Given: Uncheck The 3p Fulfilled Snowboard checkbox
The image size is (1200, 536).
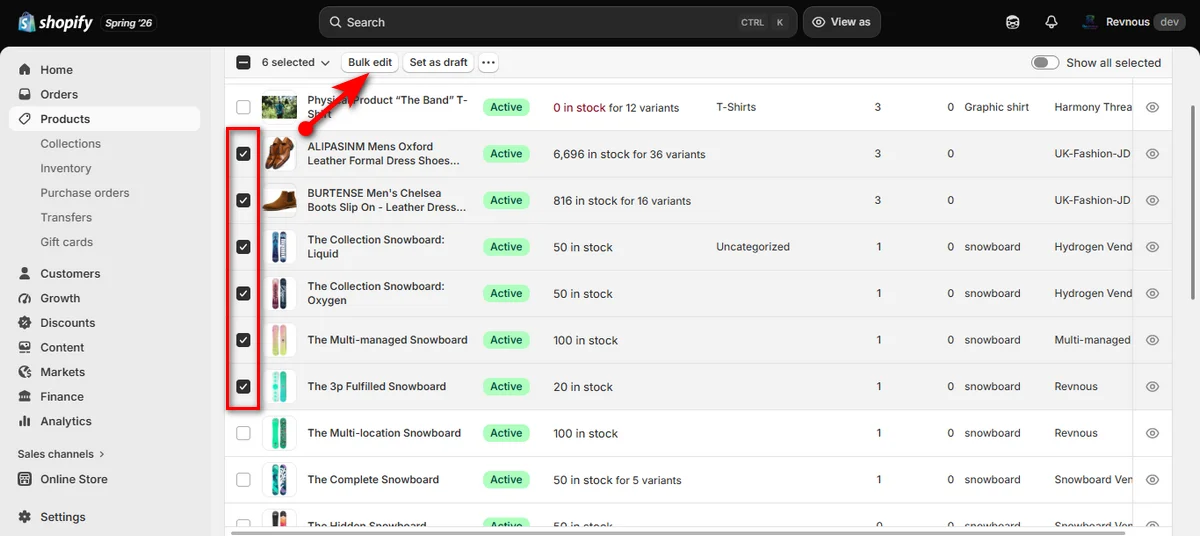Looking at the screenshot, I should (243, 386).
